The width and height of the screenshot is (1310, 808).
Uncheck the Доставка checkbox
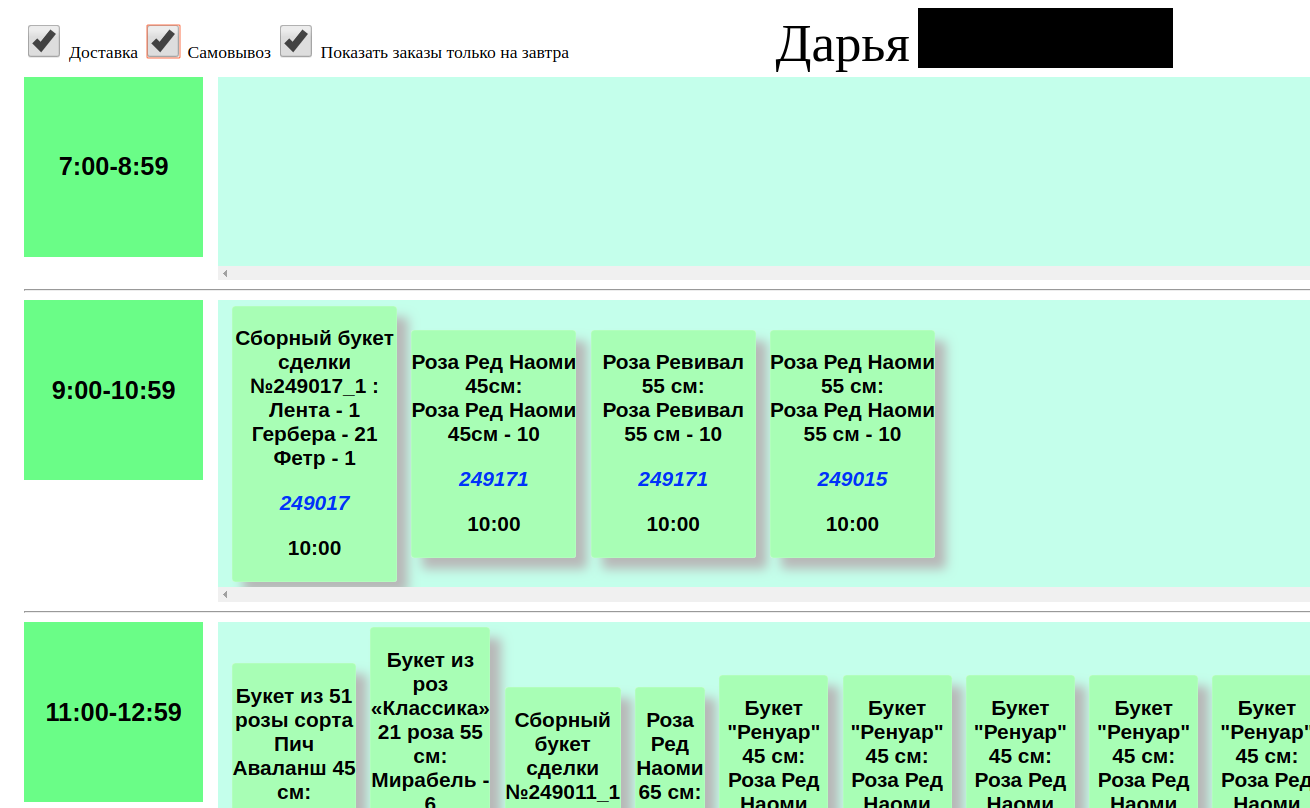point(44,41)
